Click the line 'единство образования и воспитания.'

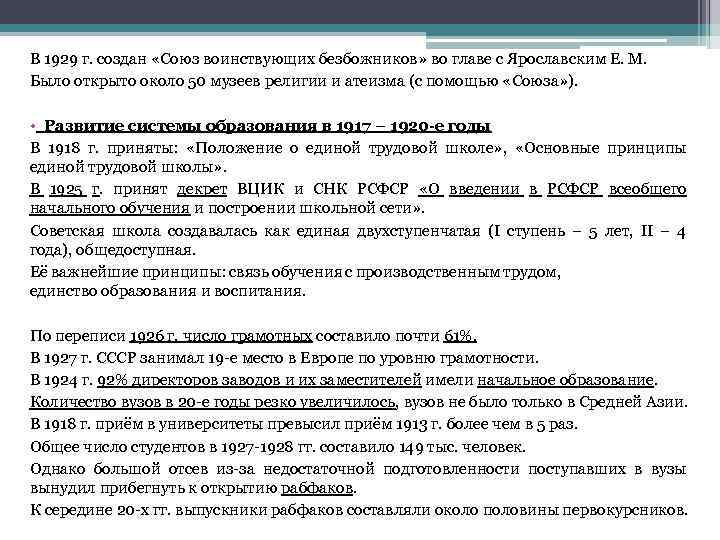click(168, 292)
